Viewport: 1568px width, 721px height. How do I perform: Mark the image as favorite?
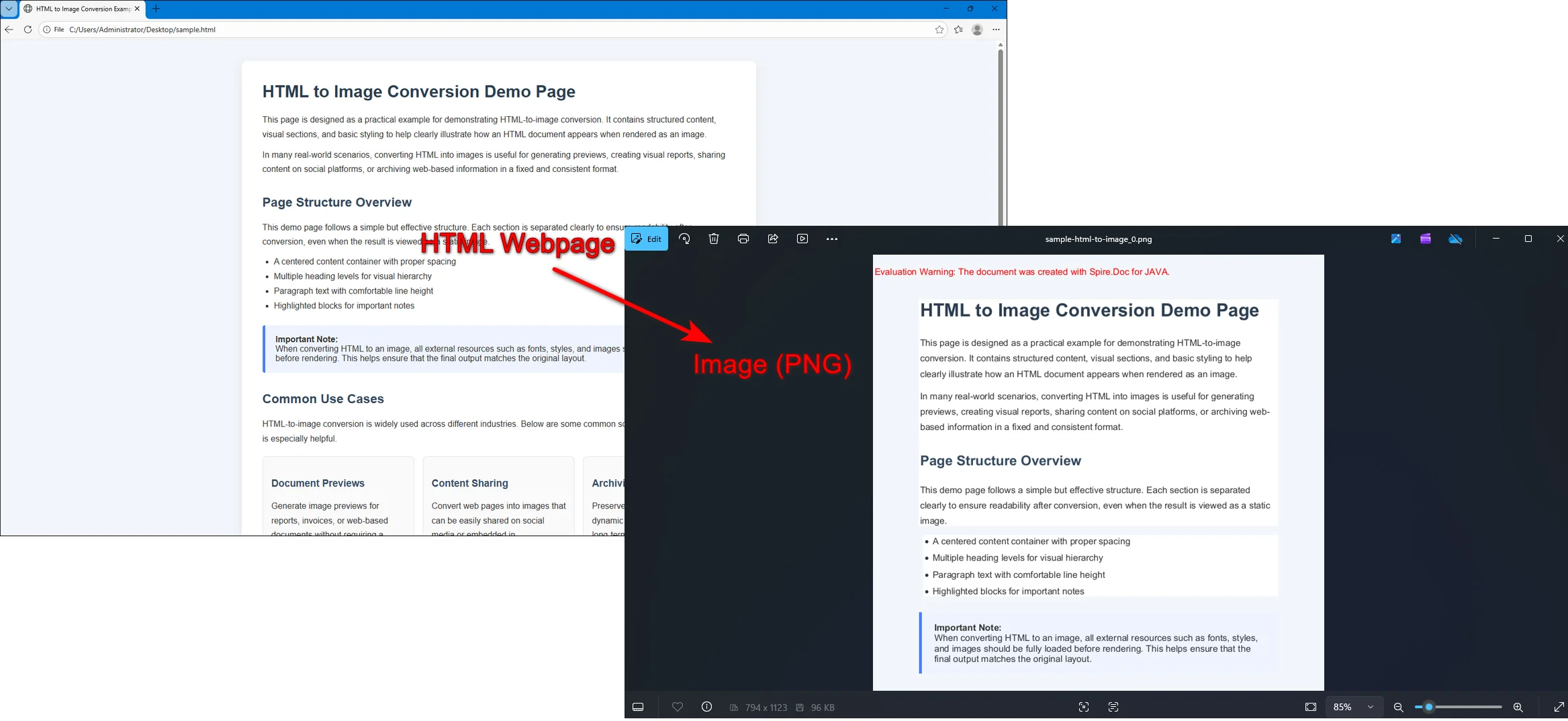[x=677, y=707]
